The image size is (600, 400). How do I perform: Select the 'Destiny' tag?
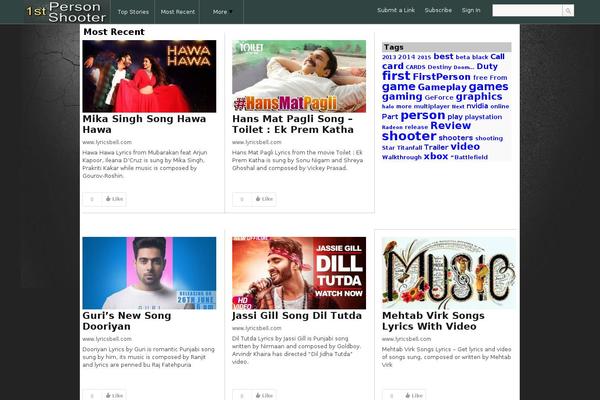coord(439,67)
